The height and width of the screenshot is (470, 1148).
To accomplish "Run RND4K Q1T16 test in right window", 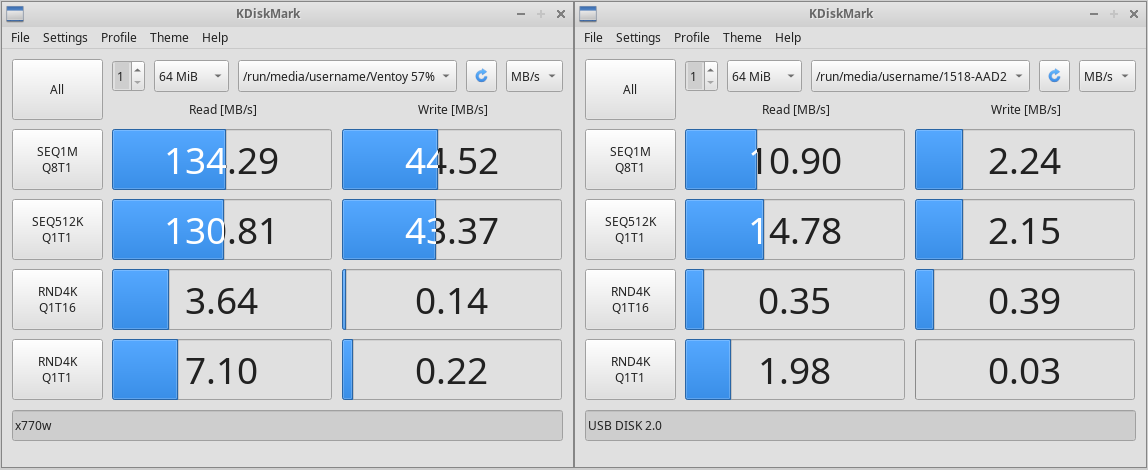I will (x=630, y=299).
